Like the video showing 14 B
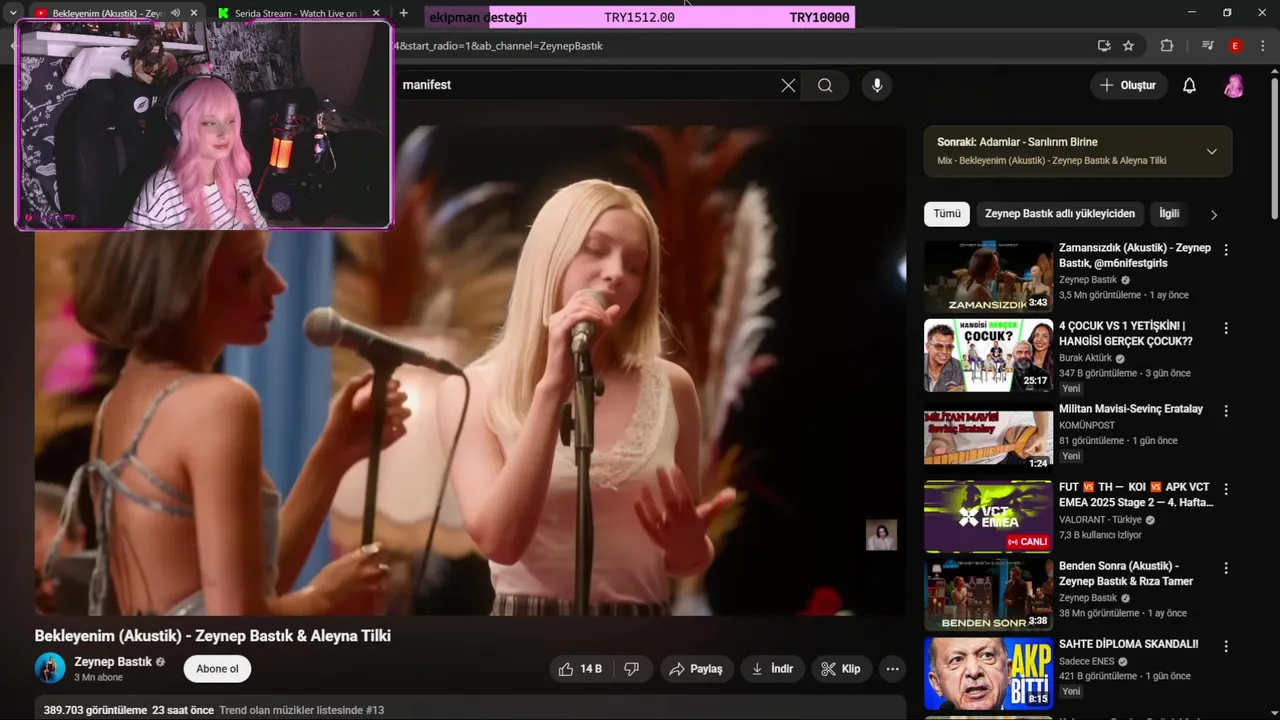 [581, 669]
